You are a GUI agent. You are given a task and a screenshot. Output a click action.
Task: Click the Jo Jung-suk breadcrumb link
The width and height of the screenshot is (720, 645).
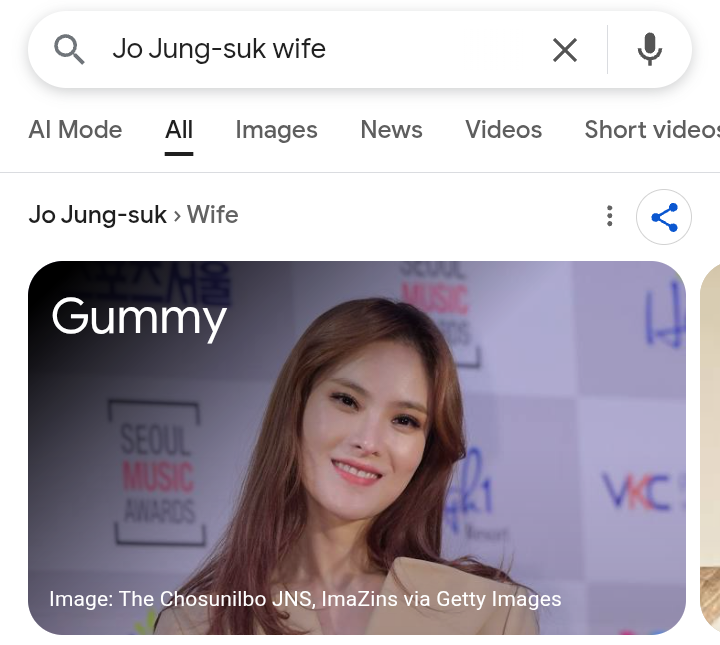click(97, 215)
